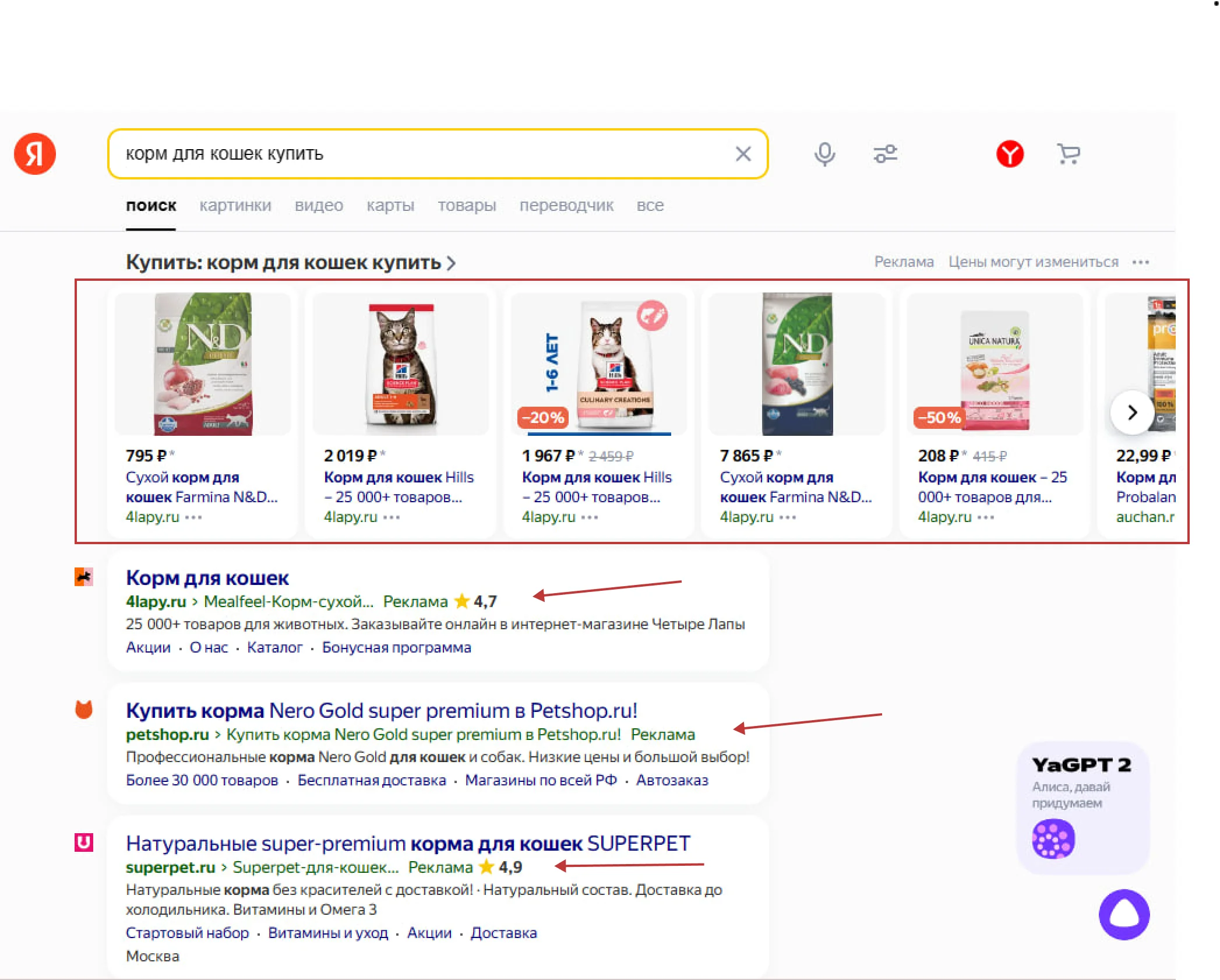Viewport: 1220px width, 980px height.
Task: Open the red Y browser icon
Action: (1010, 154)
